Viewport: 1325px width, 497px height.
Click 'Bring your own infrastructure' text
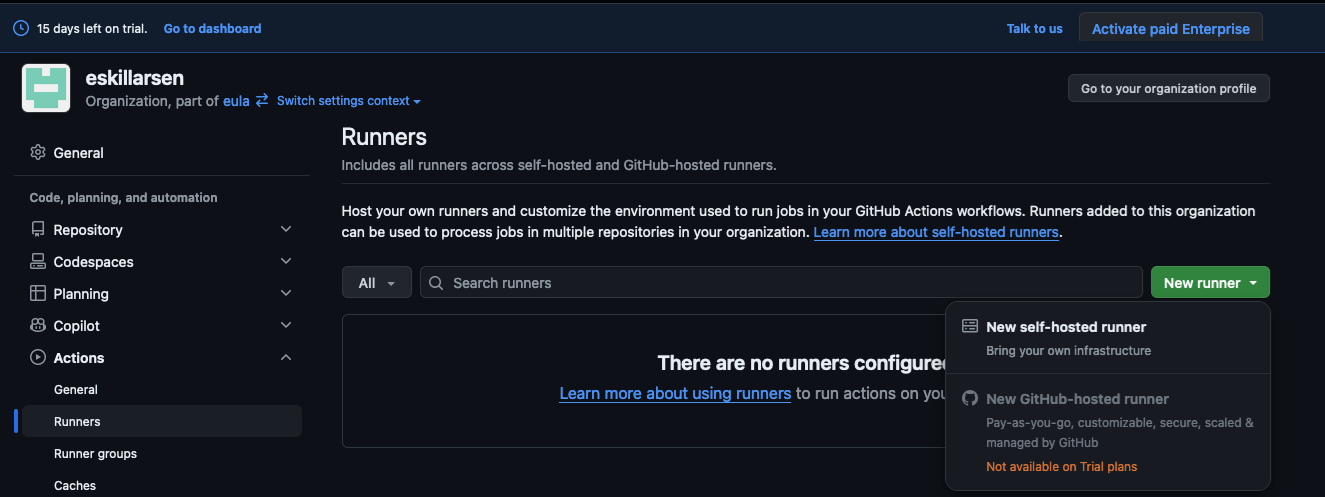coord(1068,351)
